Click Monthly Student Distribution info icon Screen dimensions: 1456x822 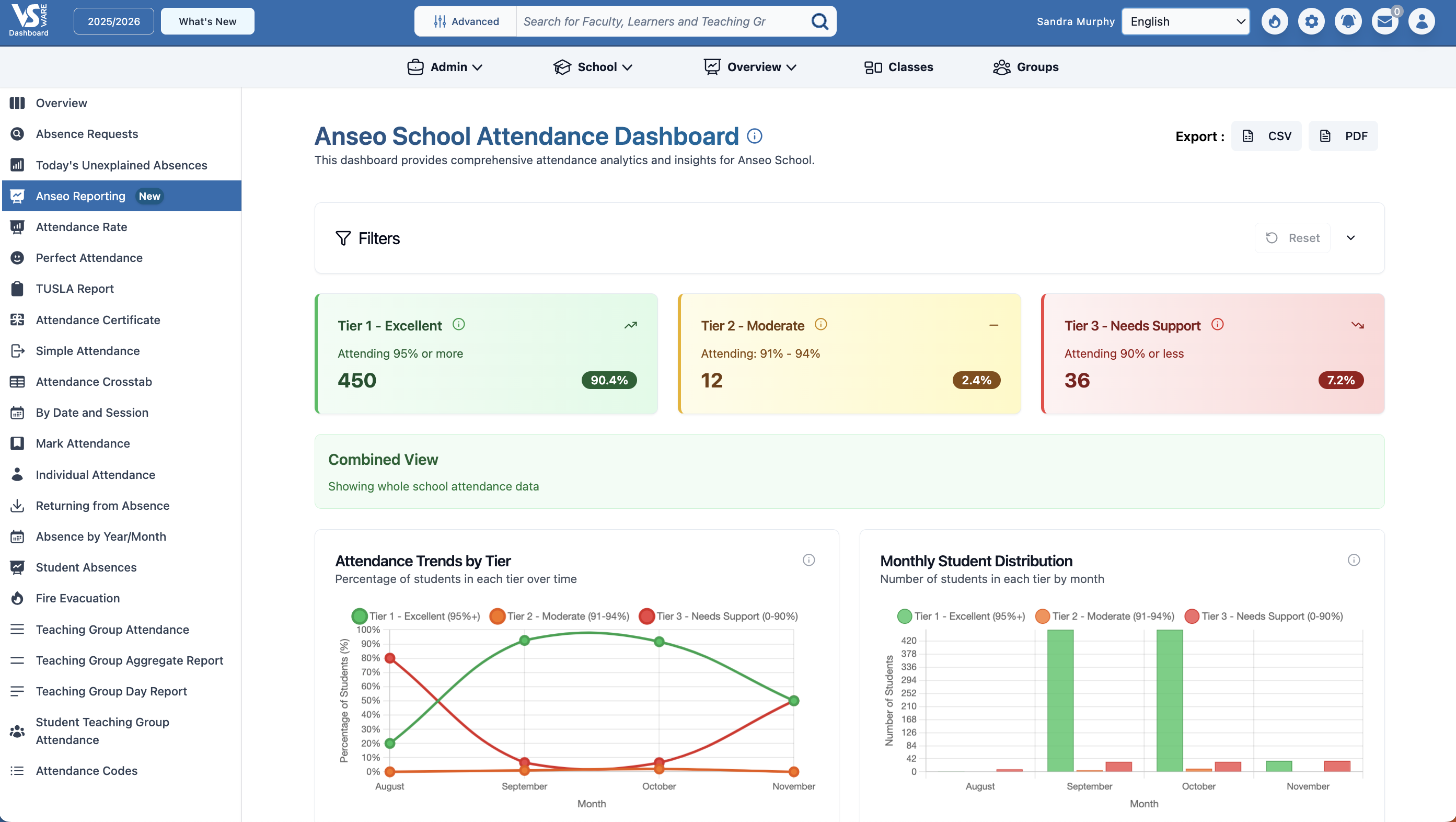tap(1353, 560)
